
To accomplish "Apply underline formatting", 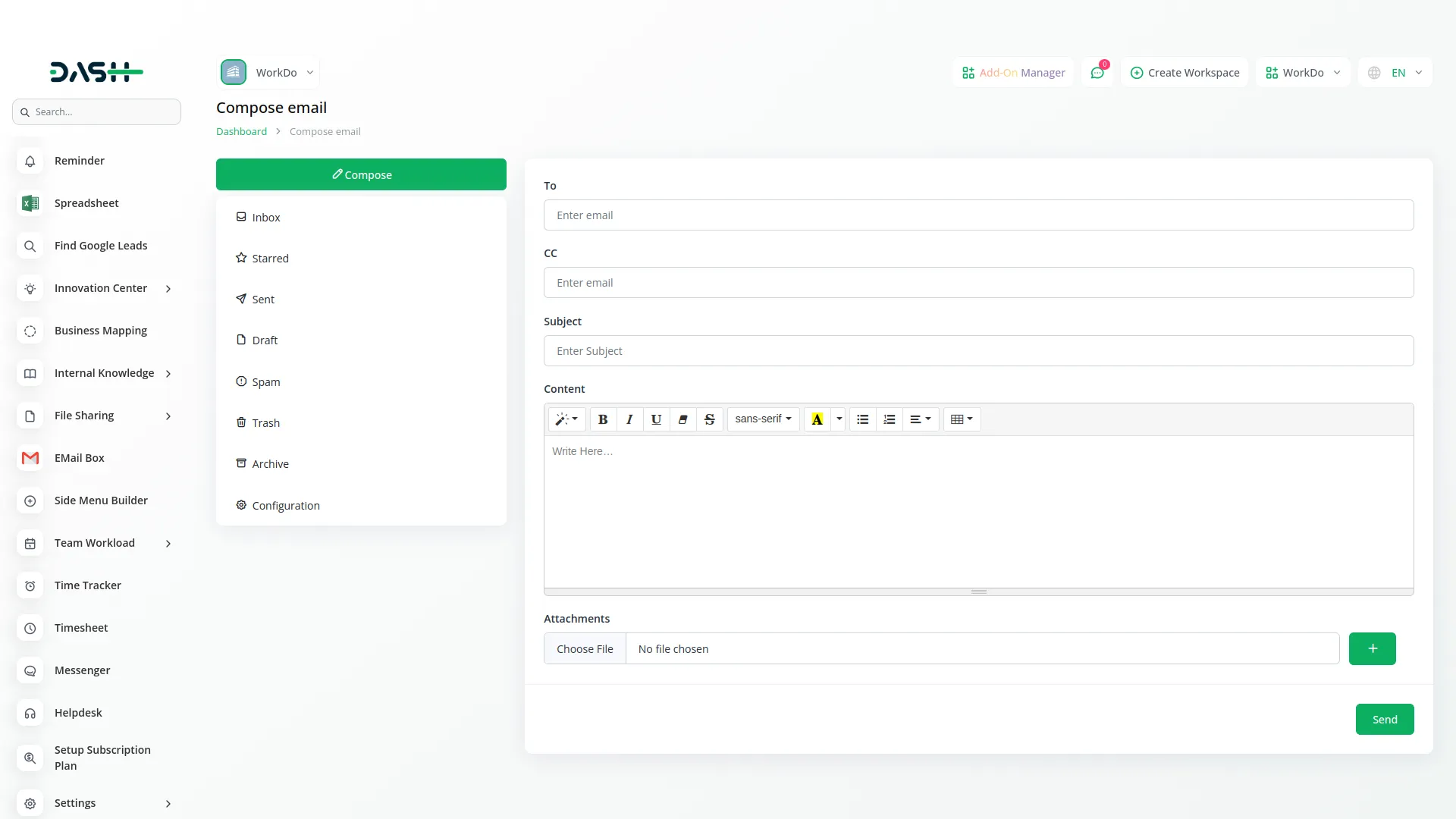I will click(656, 419).
